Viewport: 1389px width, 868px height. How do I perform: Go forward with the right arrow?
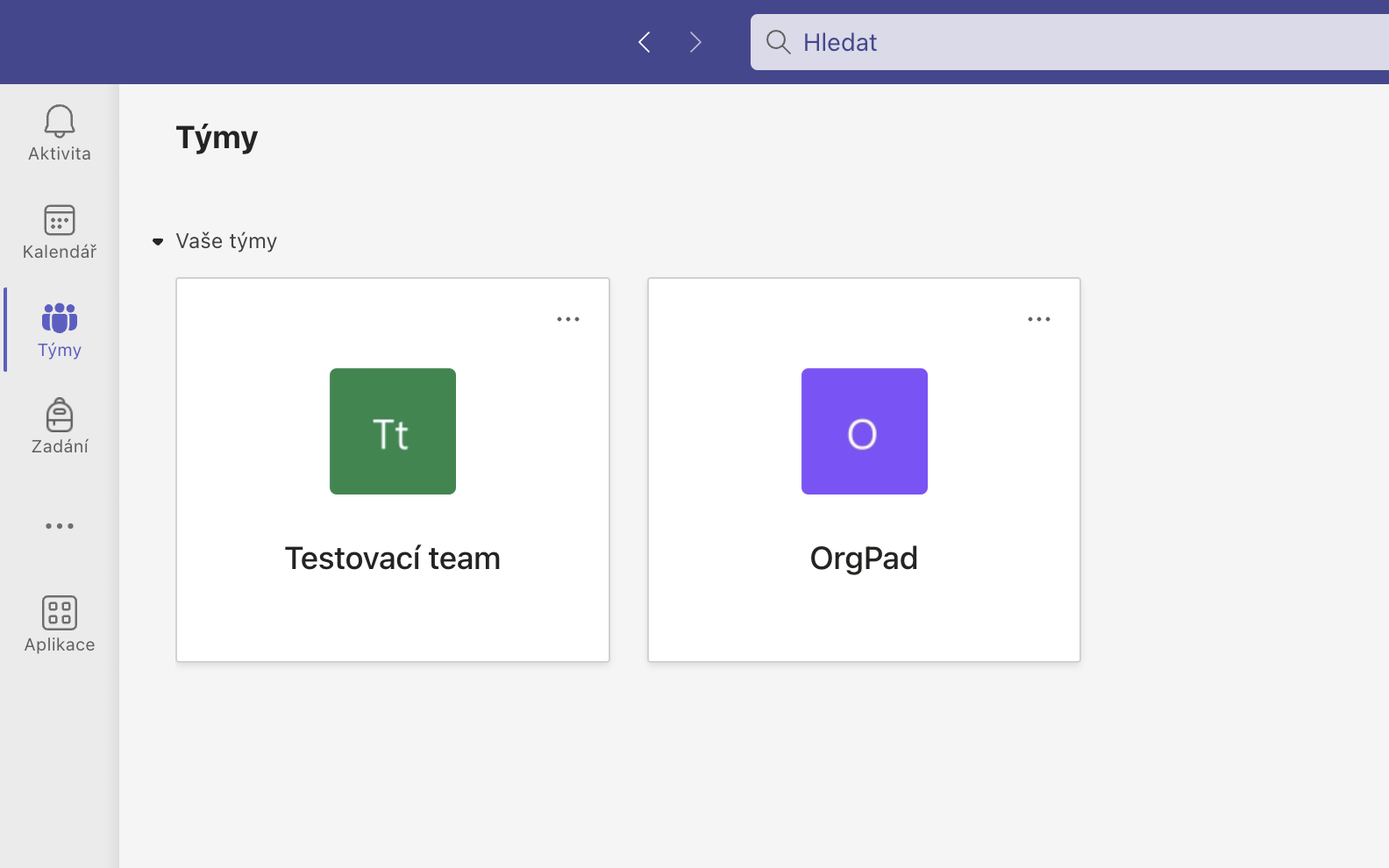tap(695, 42)
